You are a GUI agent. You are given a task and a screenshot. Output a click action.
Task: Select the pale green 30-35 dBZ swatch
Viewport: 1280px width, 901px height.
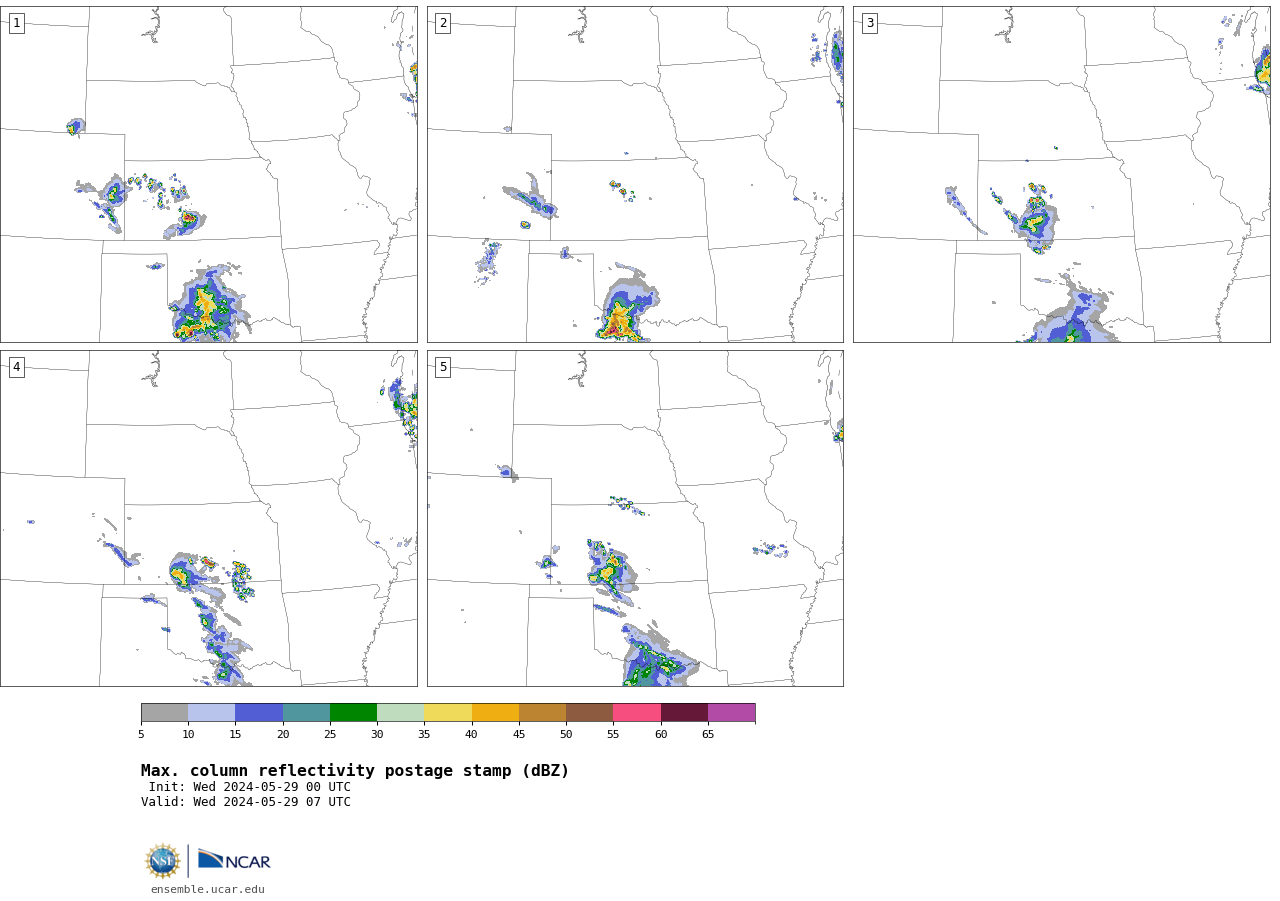[400, 713]
